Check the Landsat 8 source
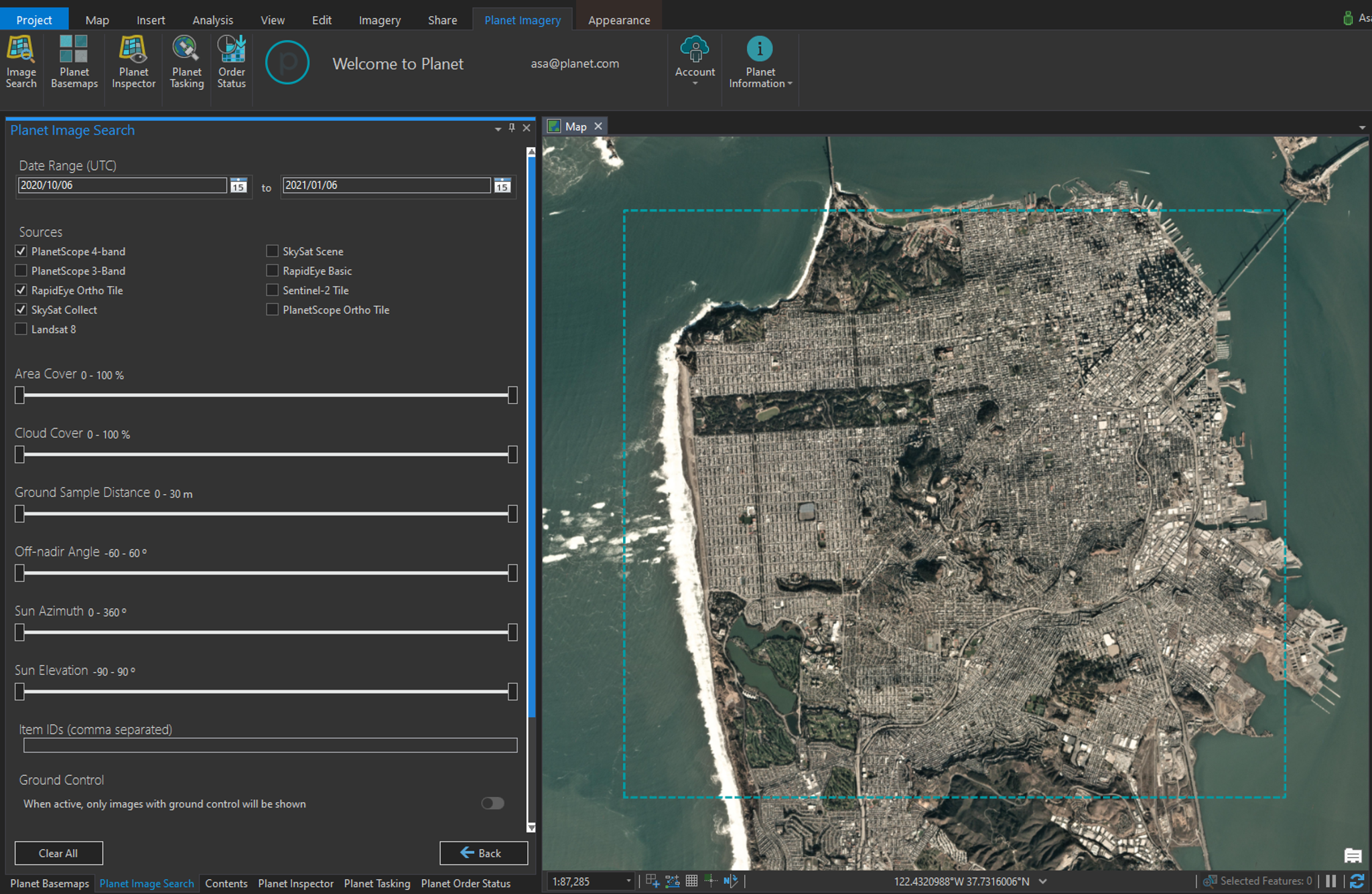The width and height of the screenshot is (1372, 894). (21, 329)
